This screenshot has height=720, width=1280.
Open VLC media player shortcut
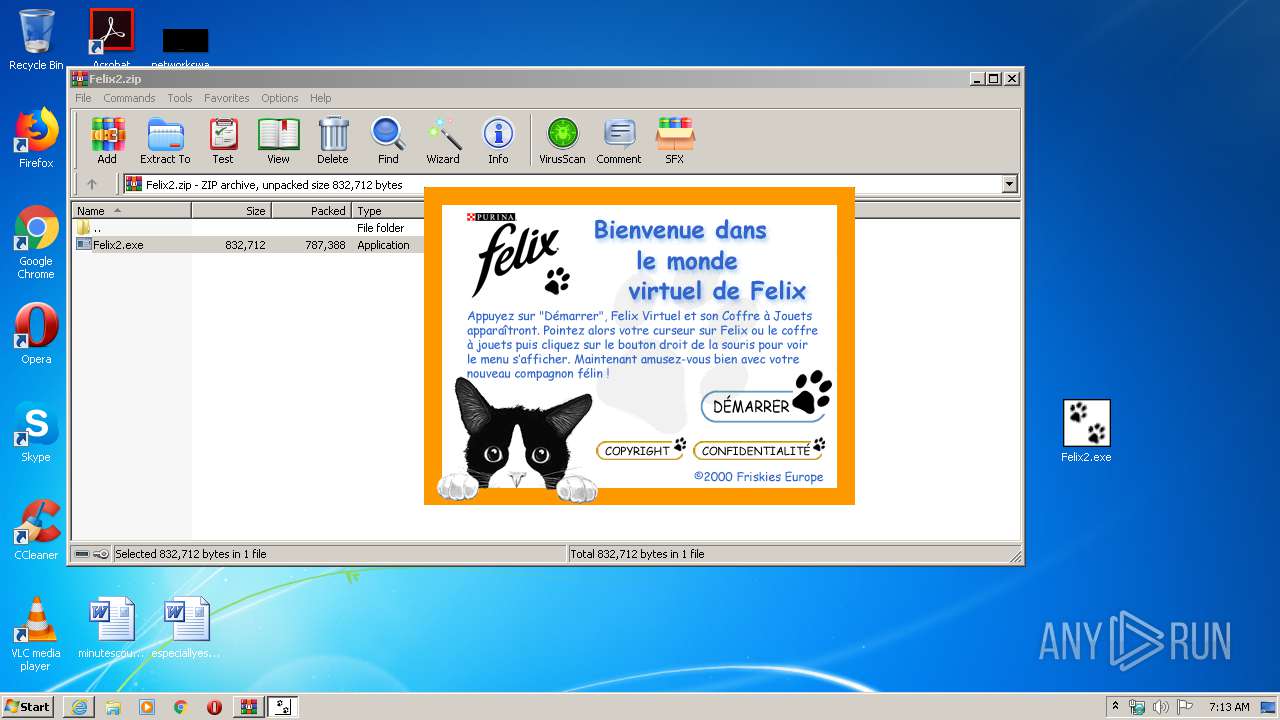tap(36, 634)
